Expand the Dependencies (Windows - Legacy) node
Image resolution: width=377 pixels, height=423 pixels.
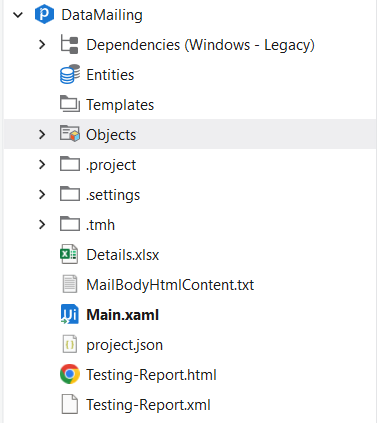(x=42, y=45)
